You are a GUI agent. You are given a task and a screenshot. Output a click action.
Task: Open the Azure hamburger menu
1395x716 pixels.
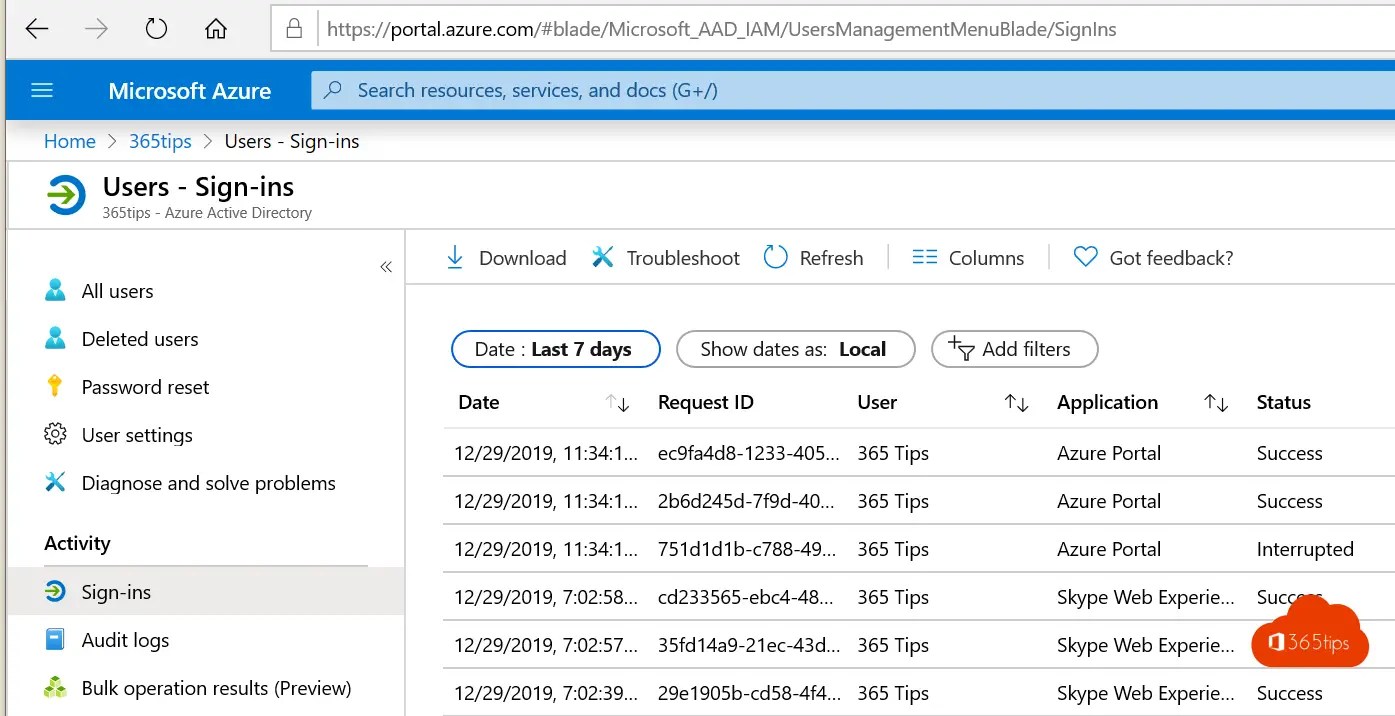point(42,91)
